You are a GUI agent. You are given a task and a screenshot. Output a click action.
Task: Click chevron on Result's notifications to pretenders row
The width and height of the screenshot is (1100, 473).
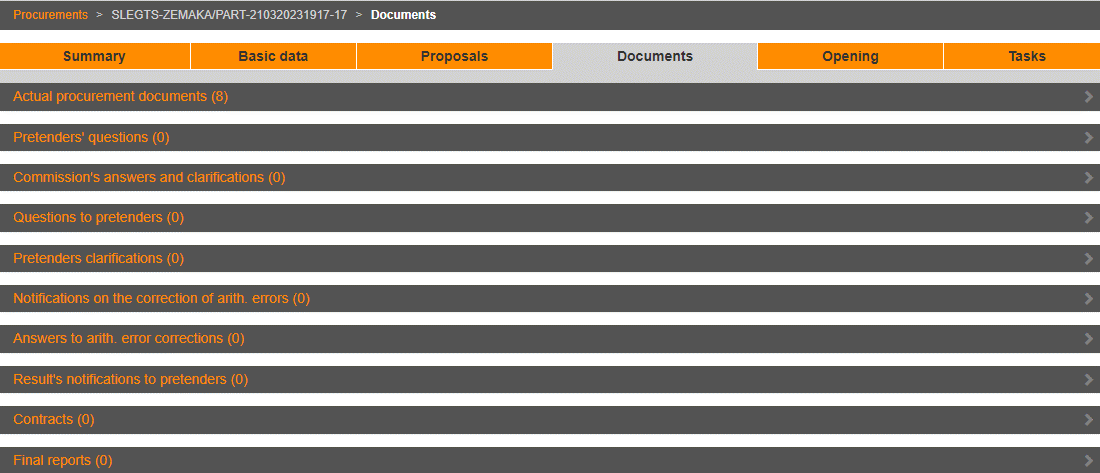(x=1088, y=379)
